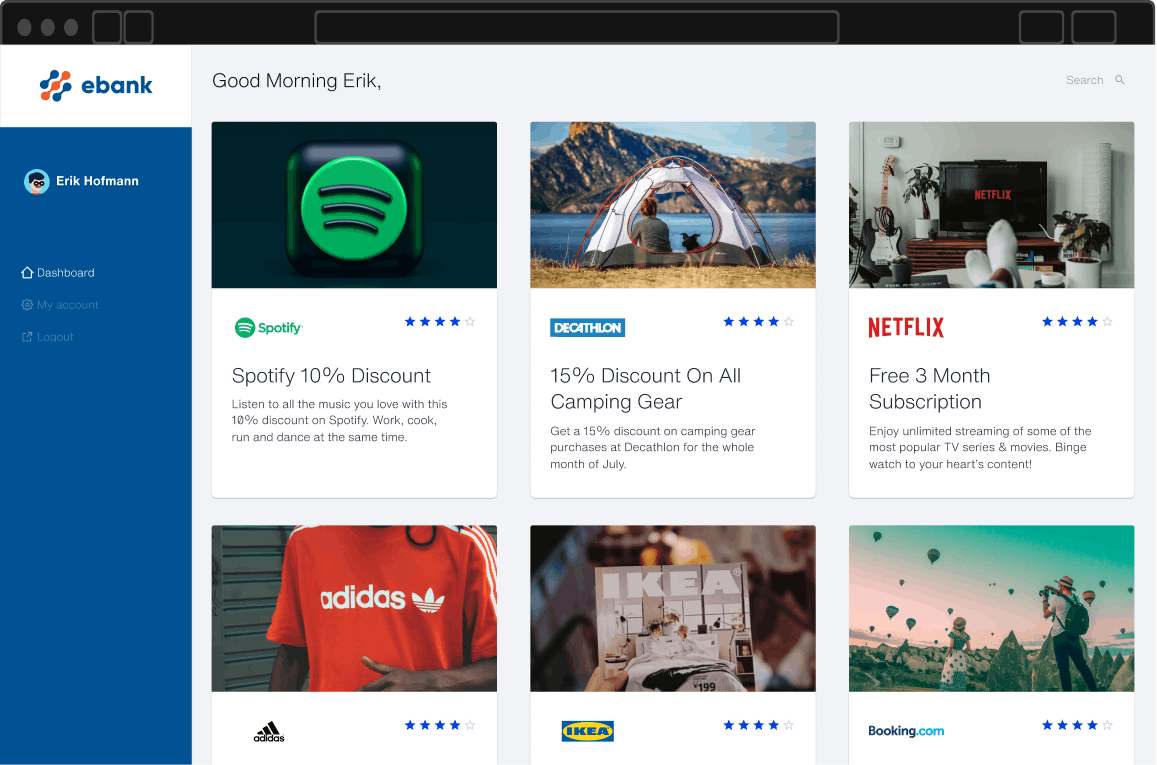This screenshot has width=1157, height=765.
Task: Open the red Adidas shirt photo
Action: click(354, 609)
